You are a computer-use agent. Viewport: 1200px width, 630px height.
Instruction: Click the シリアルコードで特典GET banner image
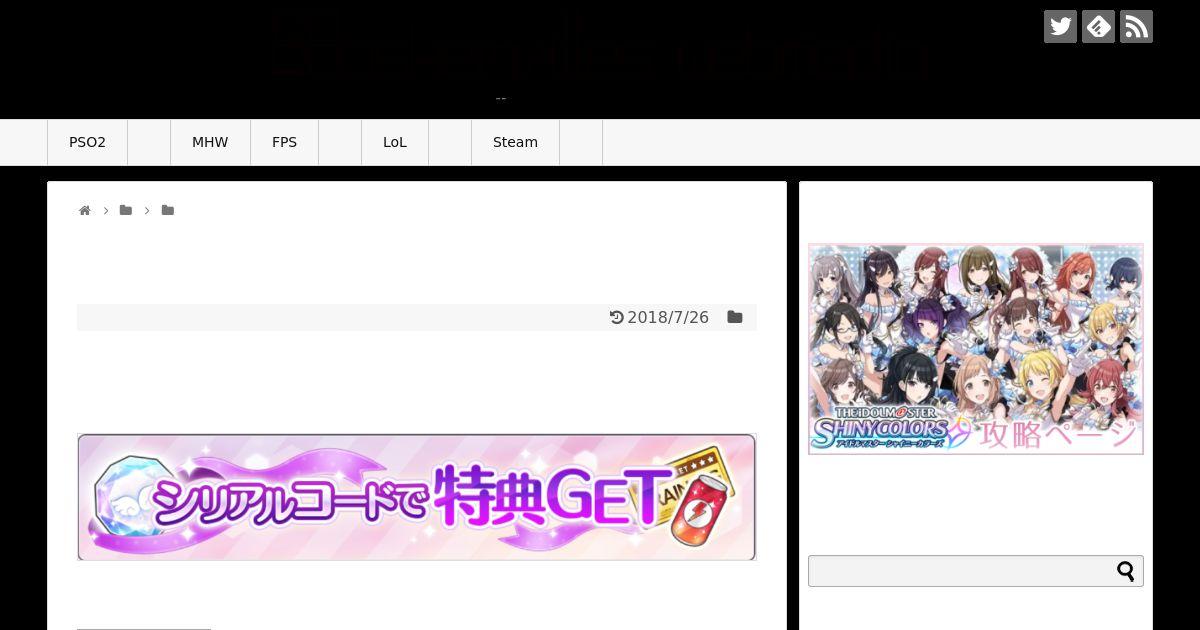[x=417, y=497]
